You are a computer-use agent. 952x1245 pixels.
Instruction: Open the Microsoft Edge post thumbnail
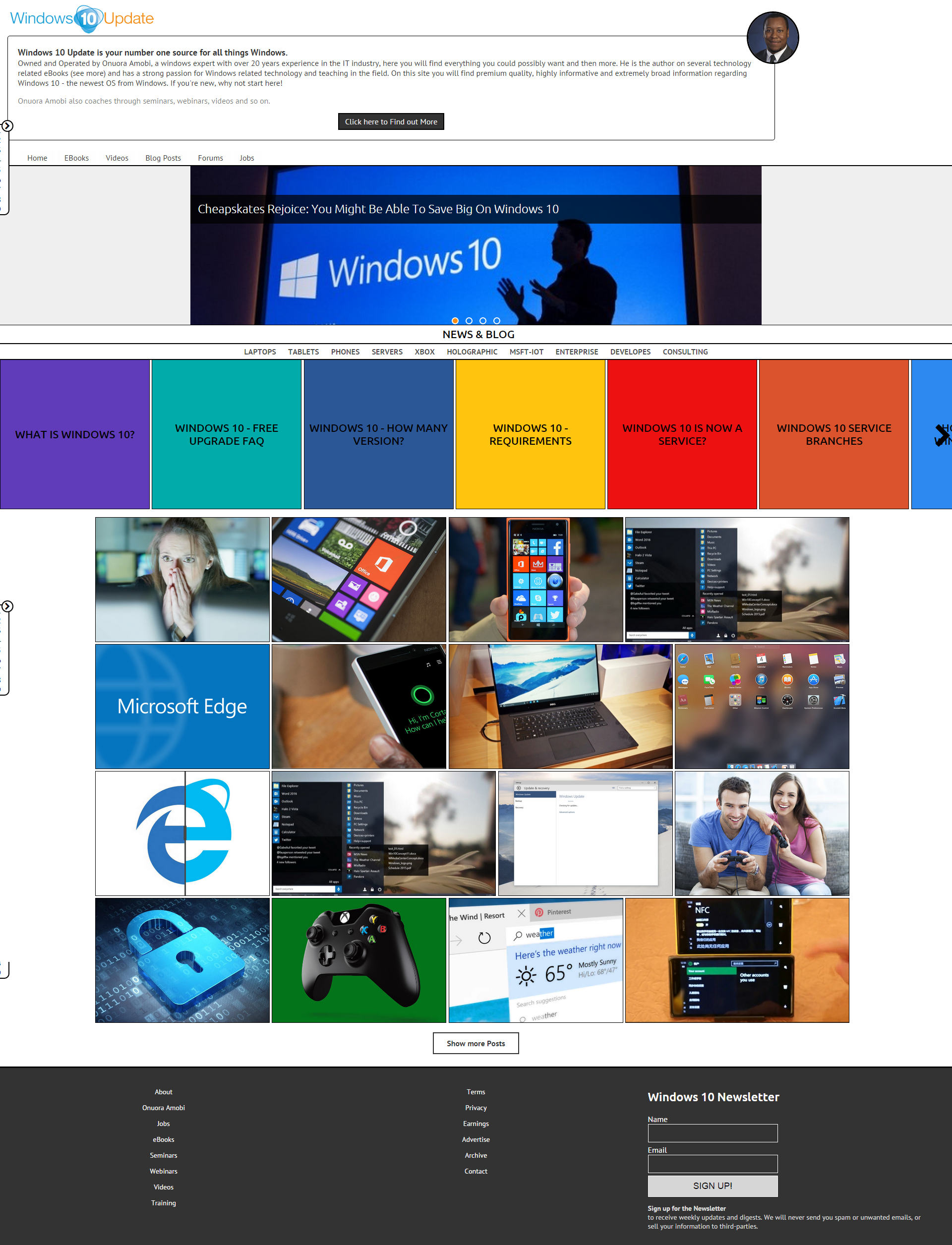[182, 706]
